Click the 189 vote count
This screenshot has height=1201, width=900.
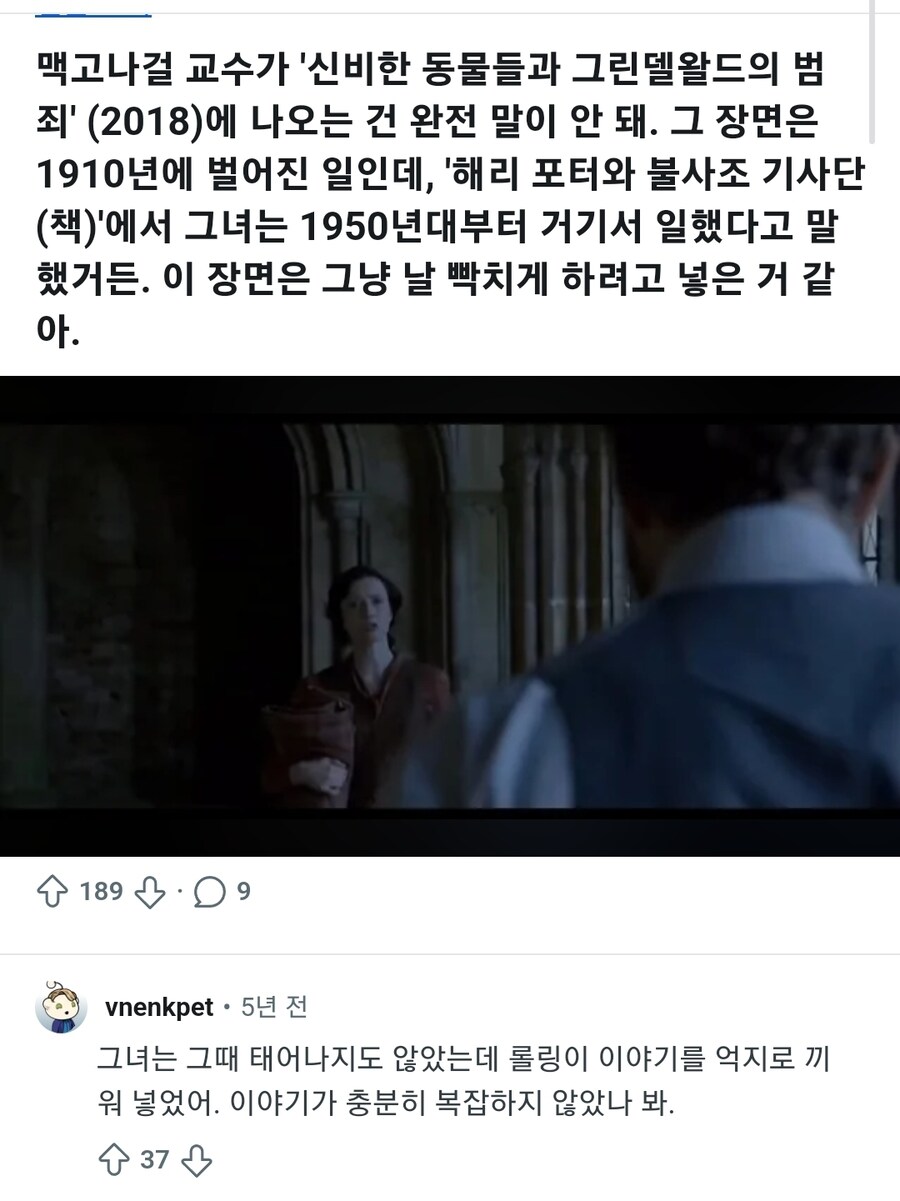pyautogui.click(x=100, y=891)
